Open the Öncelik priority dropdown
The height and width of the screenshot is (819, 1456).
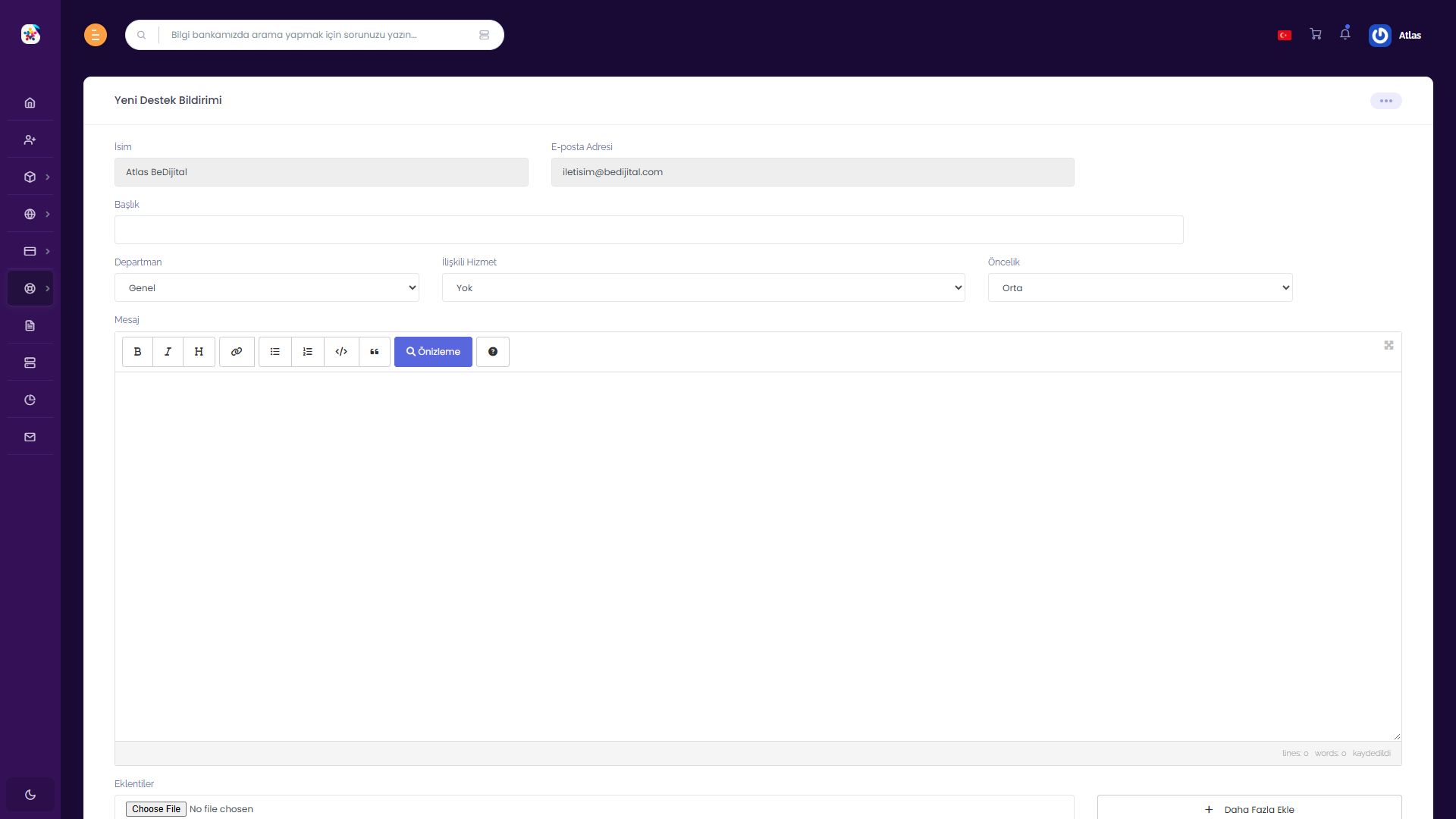click(1141, 287)
